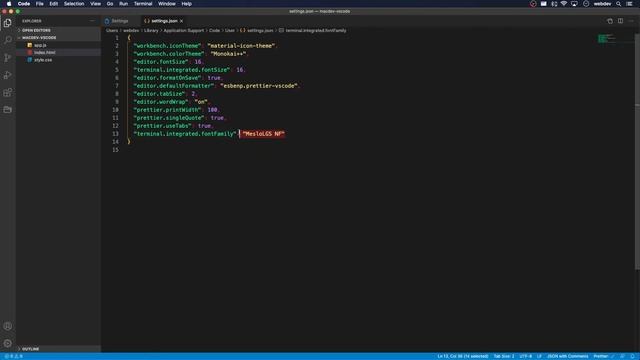Change UTF-8 encoding in status bar
The height and width of the screenshot is (360, 640).
tap(525, 356)
